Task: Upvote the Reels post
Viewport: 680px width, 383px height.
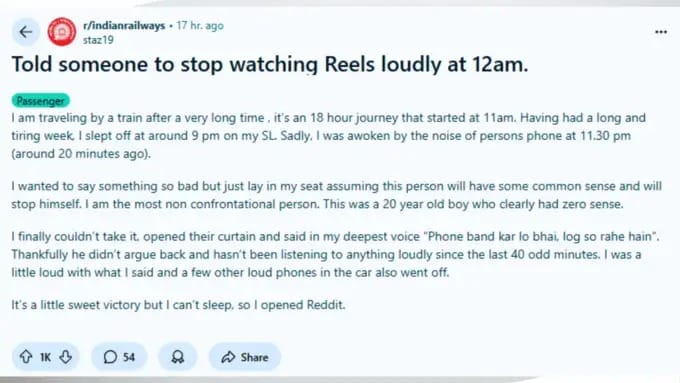Action: point(26,357)
